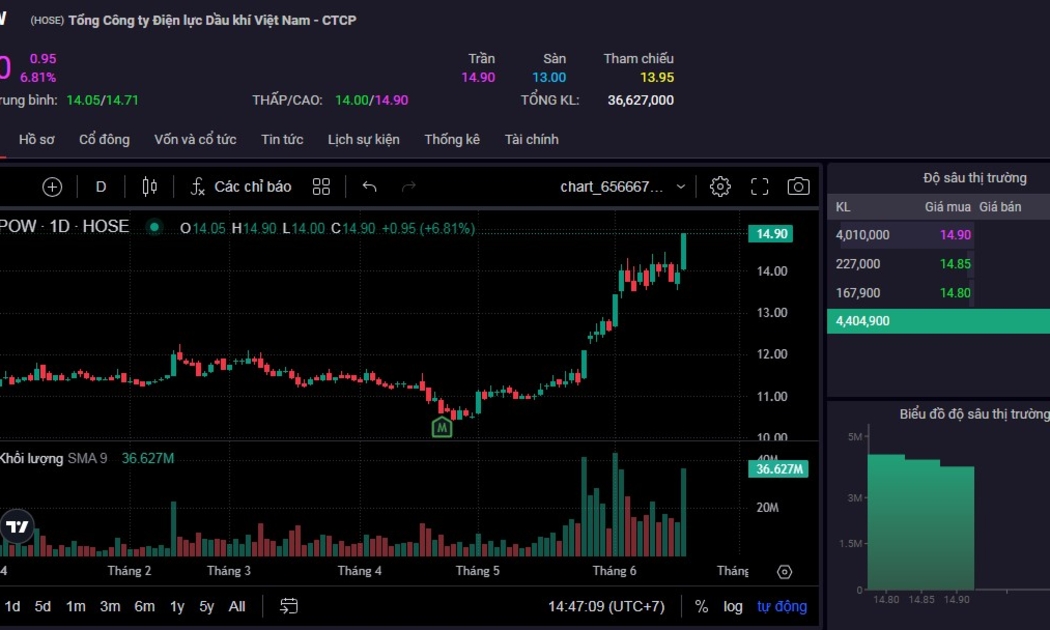Toggle percent scale on price axis
1050x630 pixels.
pos(701,606)
